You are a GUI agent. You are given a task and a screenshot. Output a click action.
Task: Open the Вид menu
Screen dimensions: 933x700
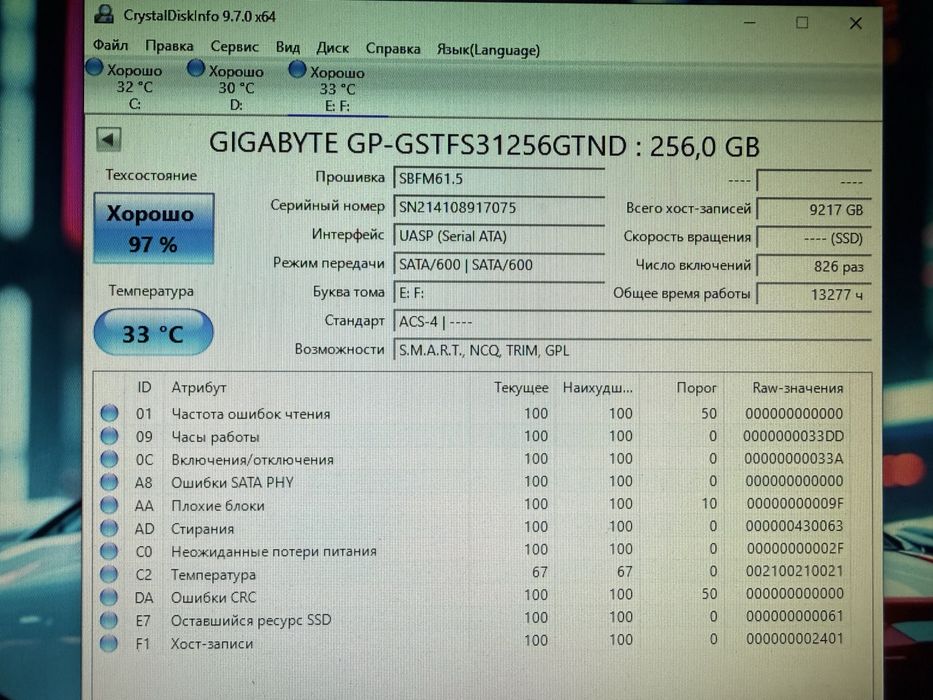(x=287, y=47)
